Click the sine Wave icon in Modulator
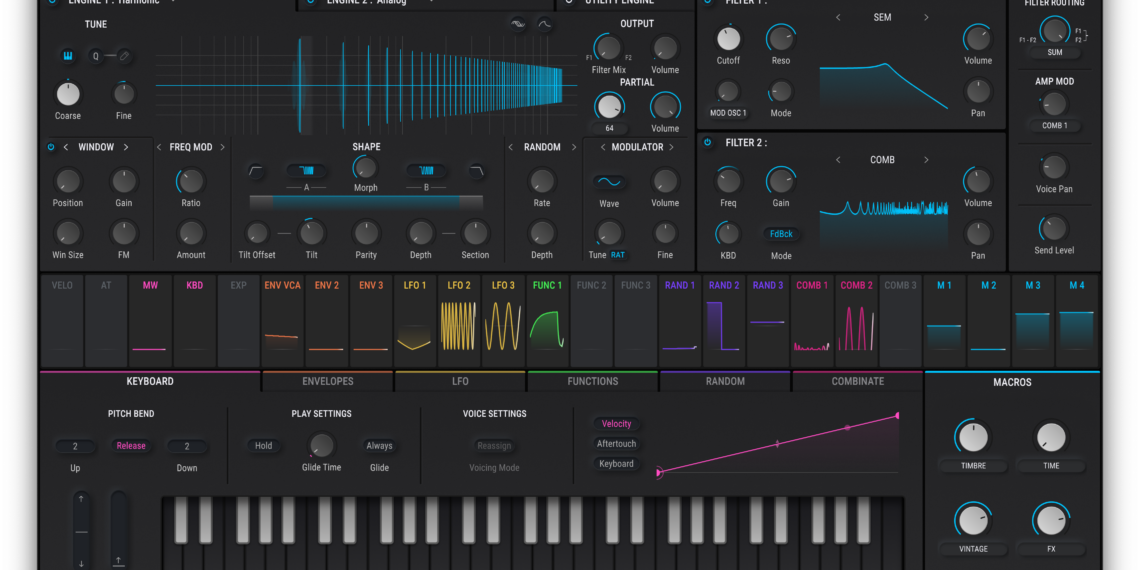Viewport: 1140px width, 570px height. tap(608, 182)
